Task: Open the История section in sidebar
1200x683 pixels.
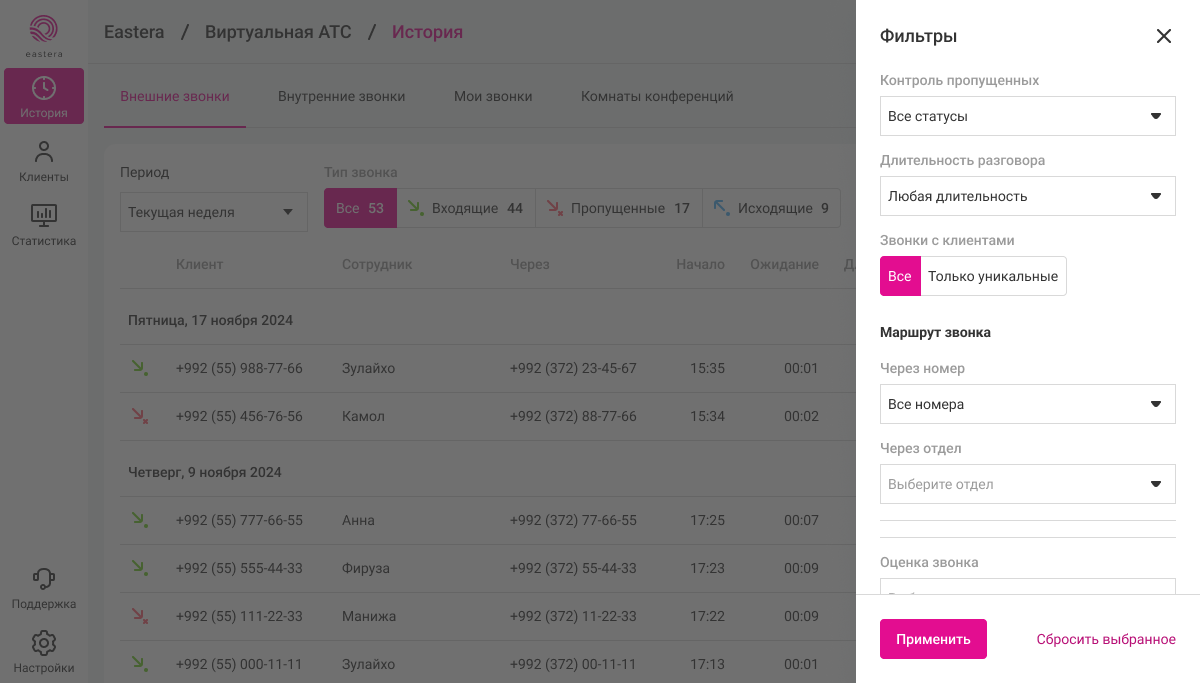Action: (x=44, y=96)
